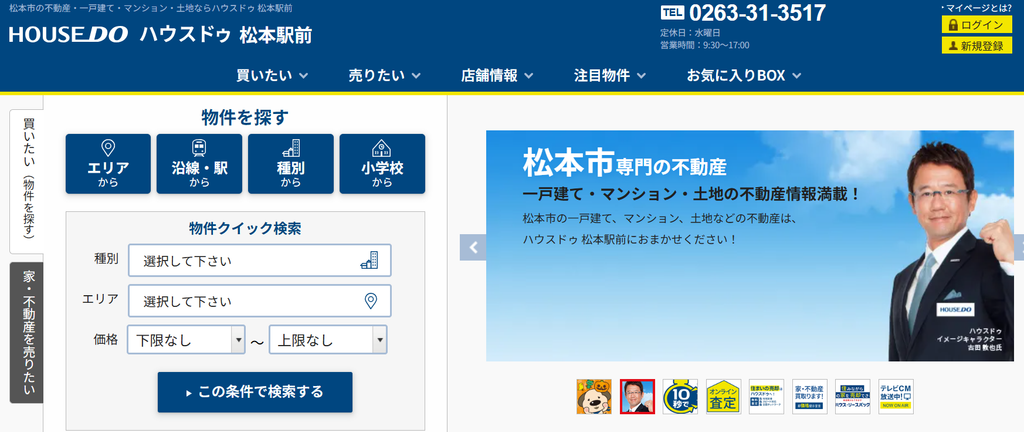Open the 上限なし price dropdown
This screenshot has width=1024, height=432.
(328, 340)
